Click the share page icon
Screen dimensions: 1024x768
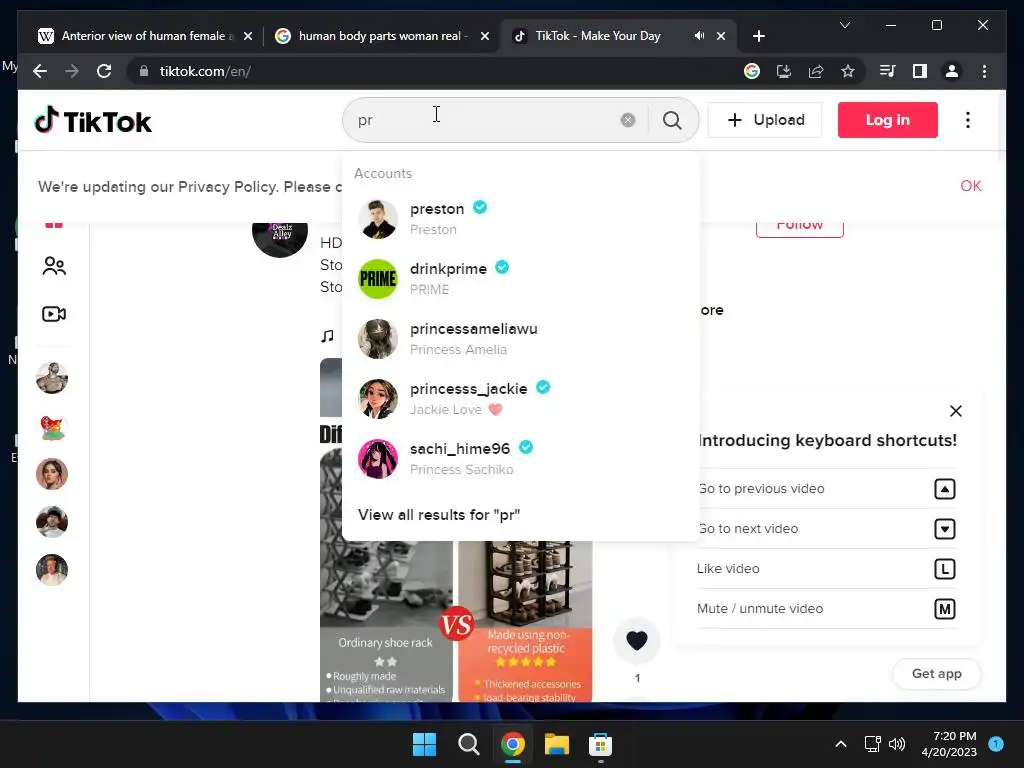pos(816,71)
